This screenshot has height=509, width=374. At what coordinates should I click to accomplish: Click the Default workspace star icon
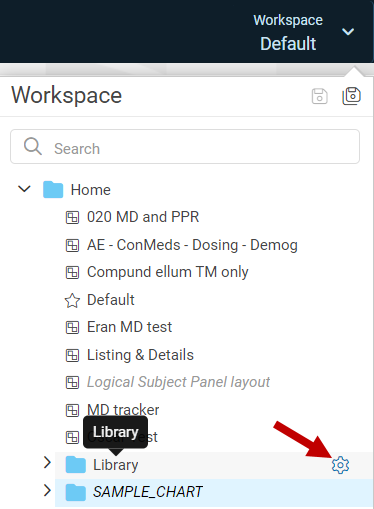[x=72, y=300]
